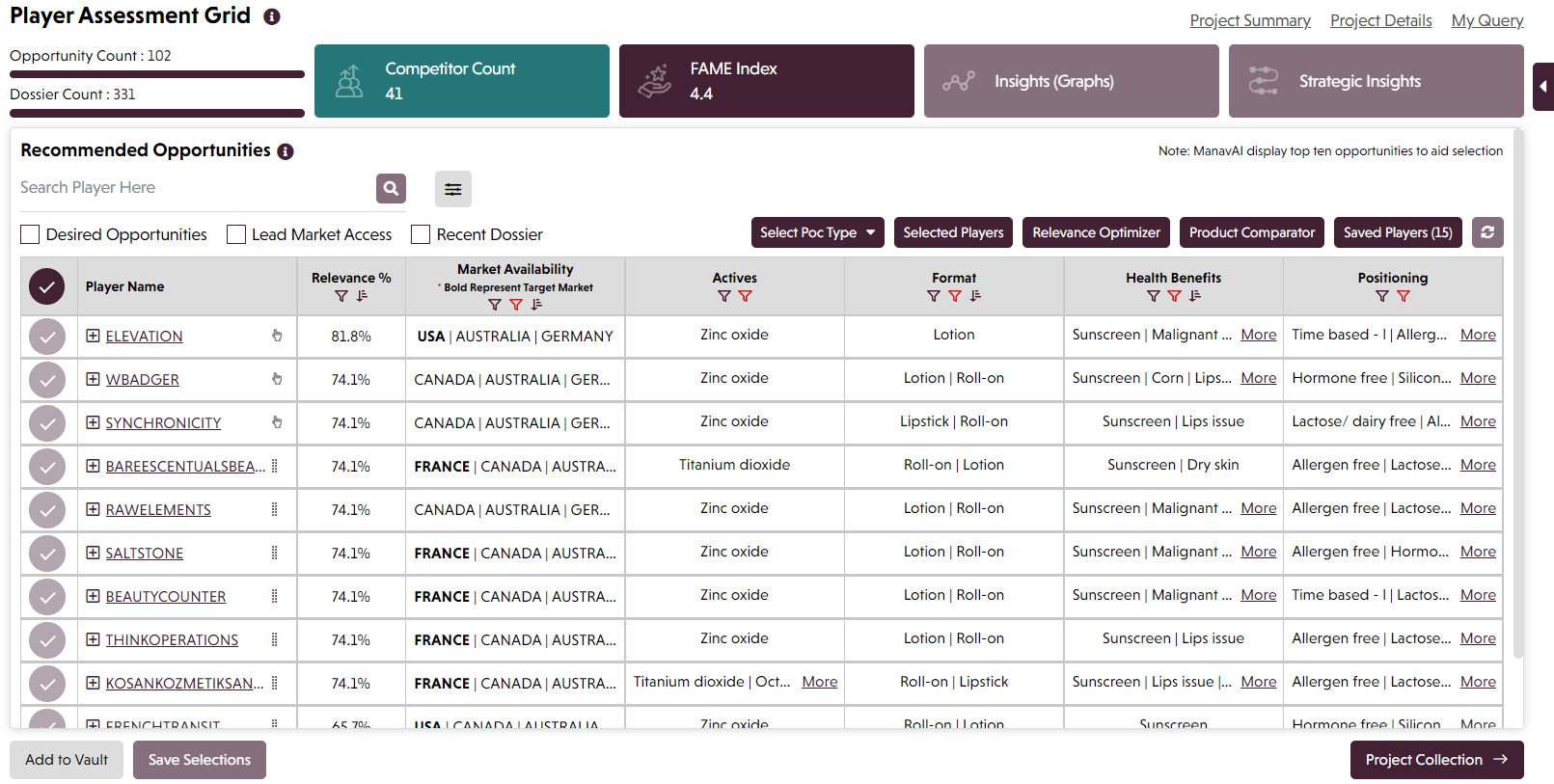Open Product Comparator button
1554x784 pixels.
pyautogui.click(x=1252, y=232)
